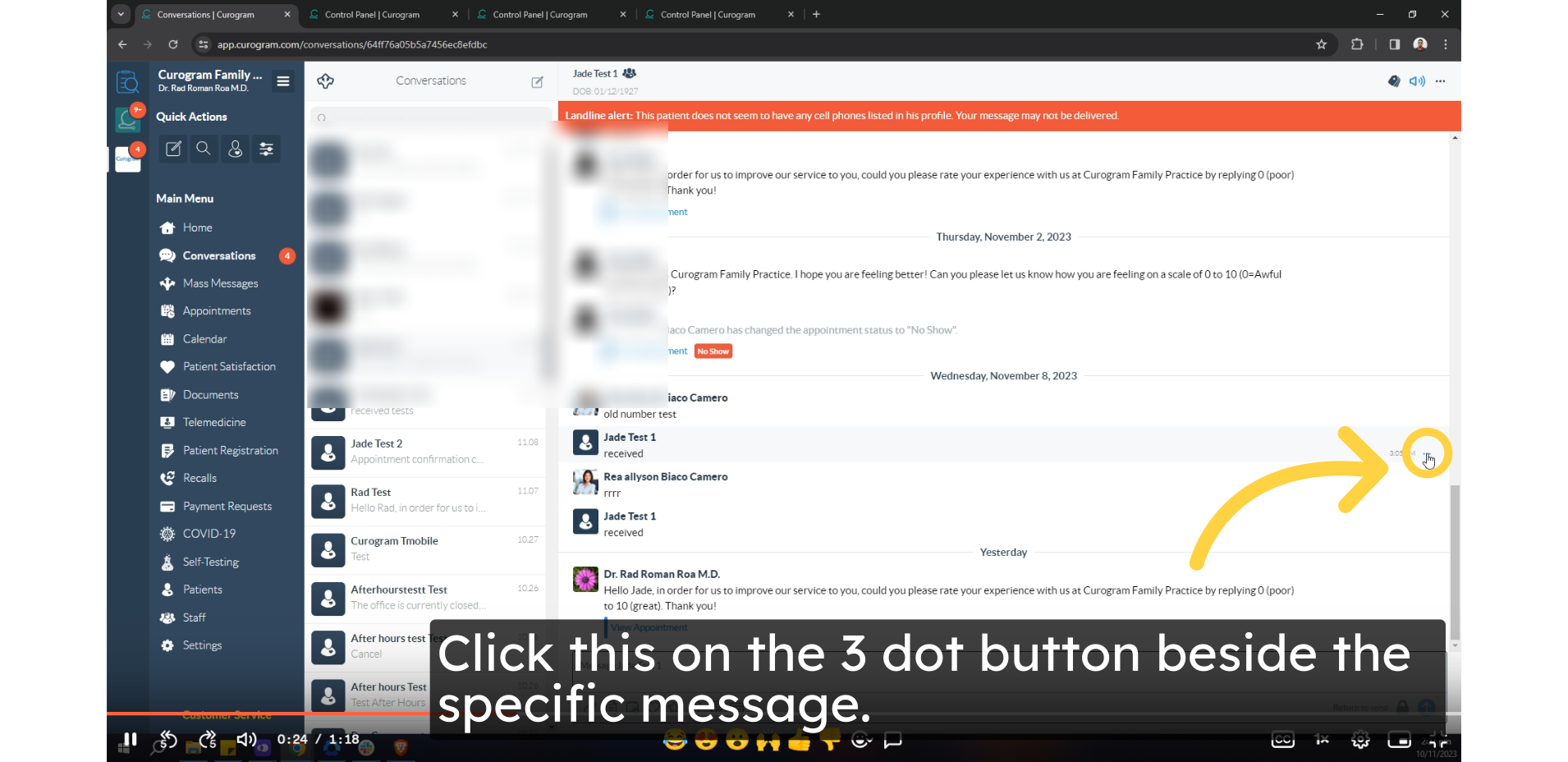Image resolution: width=1568 pixels, height=762 pixels.
Task: Open Mass Messages in the Main Menu
Action: coord(220,283)
